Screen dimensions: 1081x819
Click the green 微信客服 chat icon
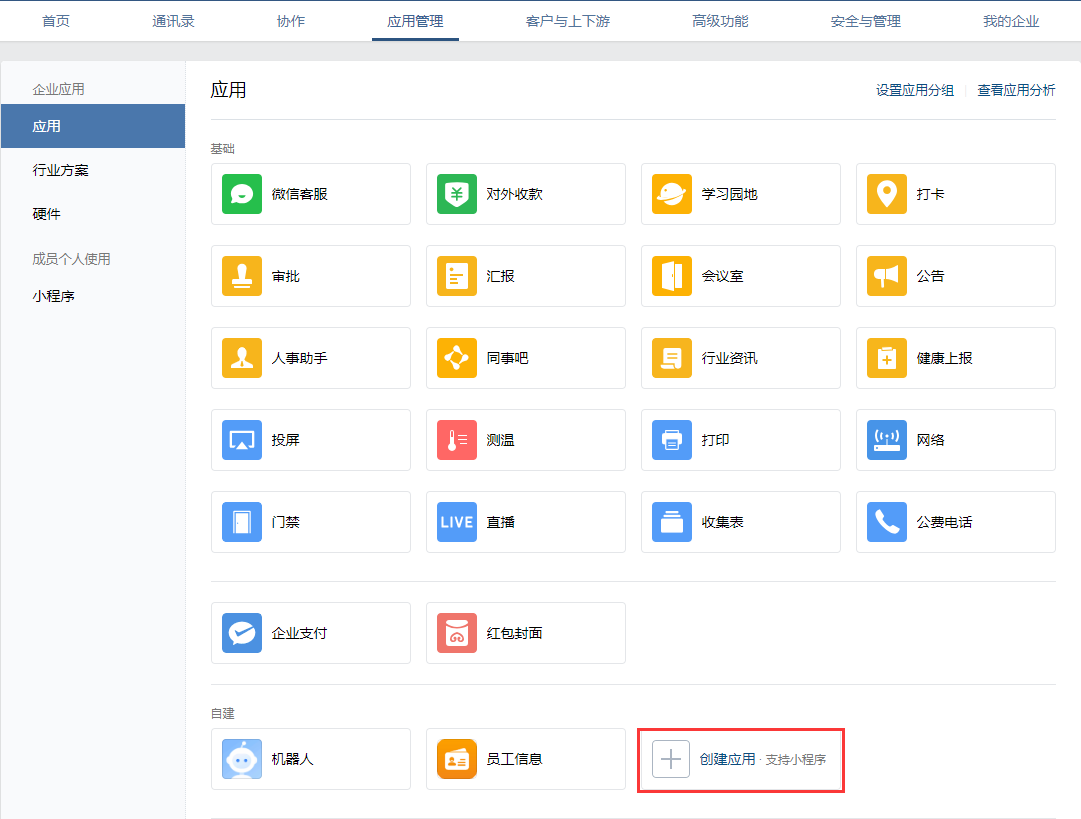coord(242,194)
